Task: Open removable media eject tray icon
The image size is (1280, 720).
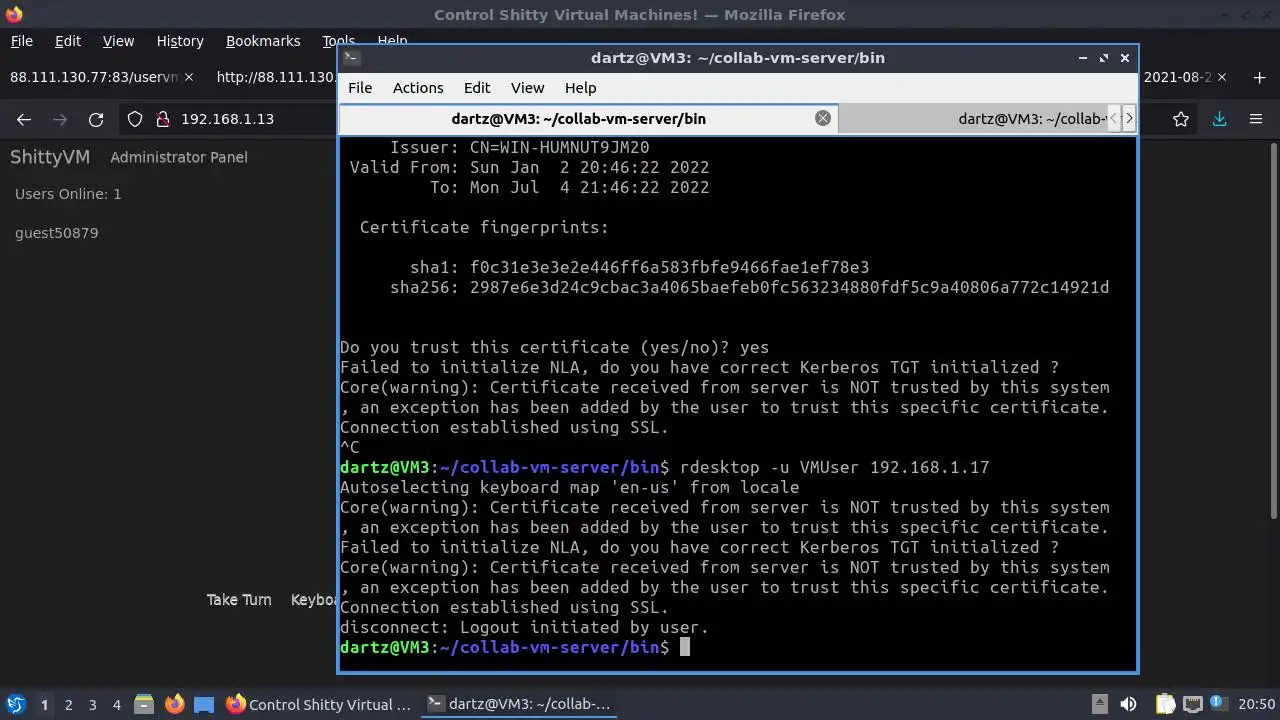Action: 1099,704
